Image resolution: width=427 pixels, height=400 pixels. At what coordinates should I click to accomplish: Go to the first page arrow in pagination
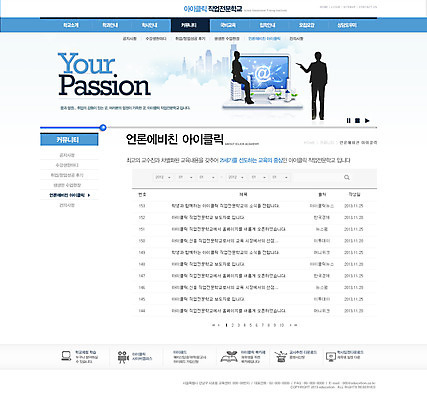pos(213,325)
